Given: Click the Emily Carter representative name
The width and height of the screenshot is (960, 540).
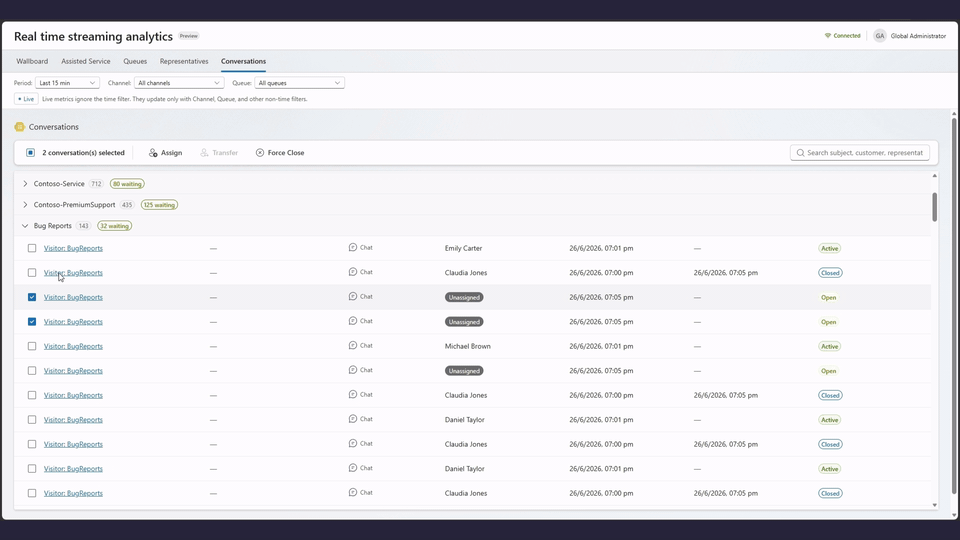Looking at the screenshot, I should (x=463, y=248).
